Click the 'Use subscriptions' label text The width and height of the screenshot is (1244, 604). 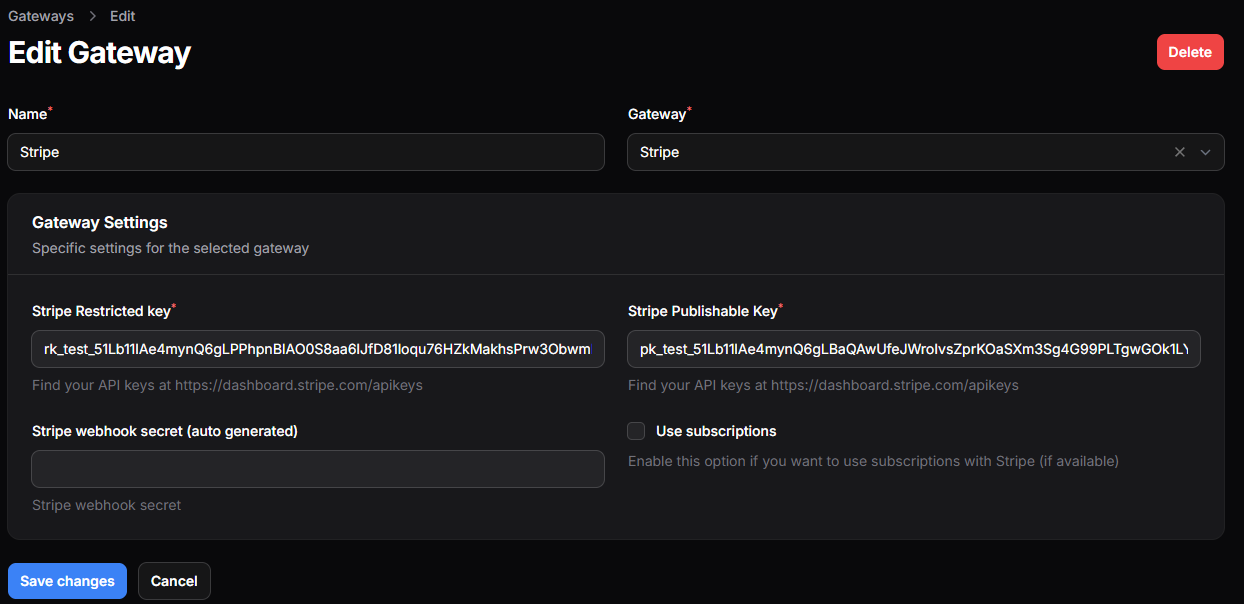(716, 431)
